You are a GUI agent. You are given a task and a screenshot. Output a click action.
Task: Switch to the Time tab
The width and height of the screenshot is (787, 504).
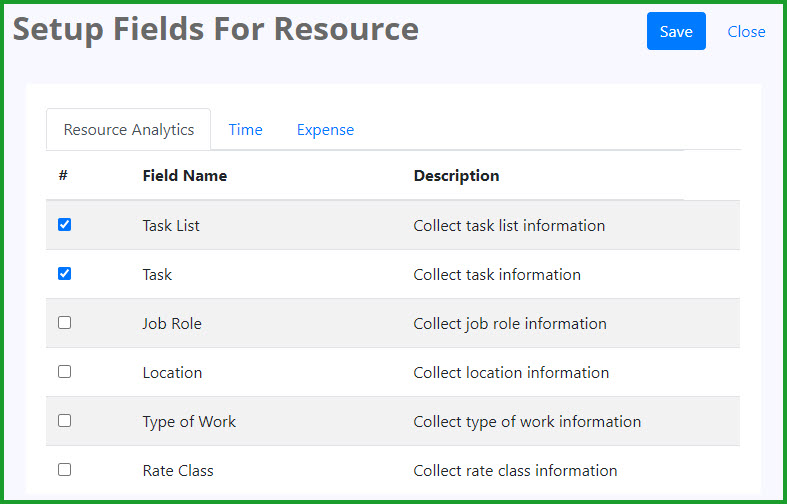pyautogui.click(x=245, y=130)
